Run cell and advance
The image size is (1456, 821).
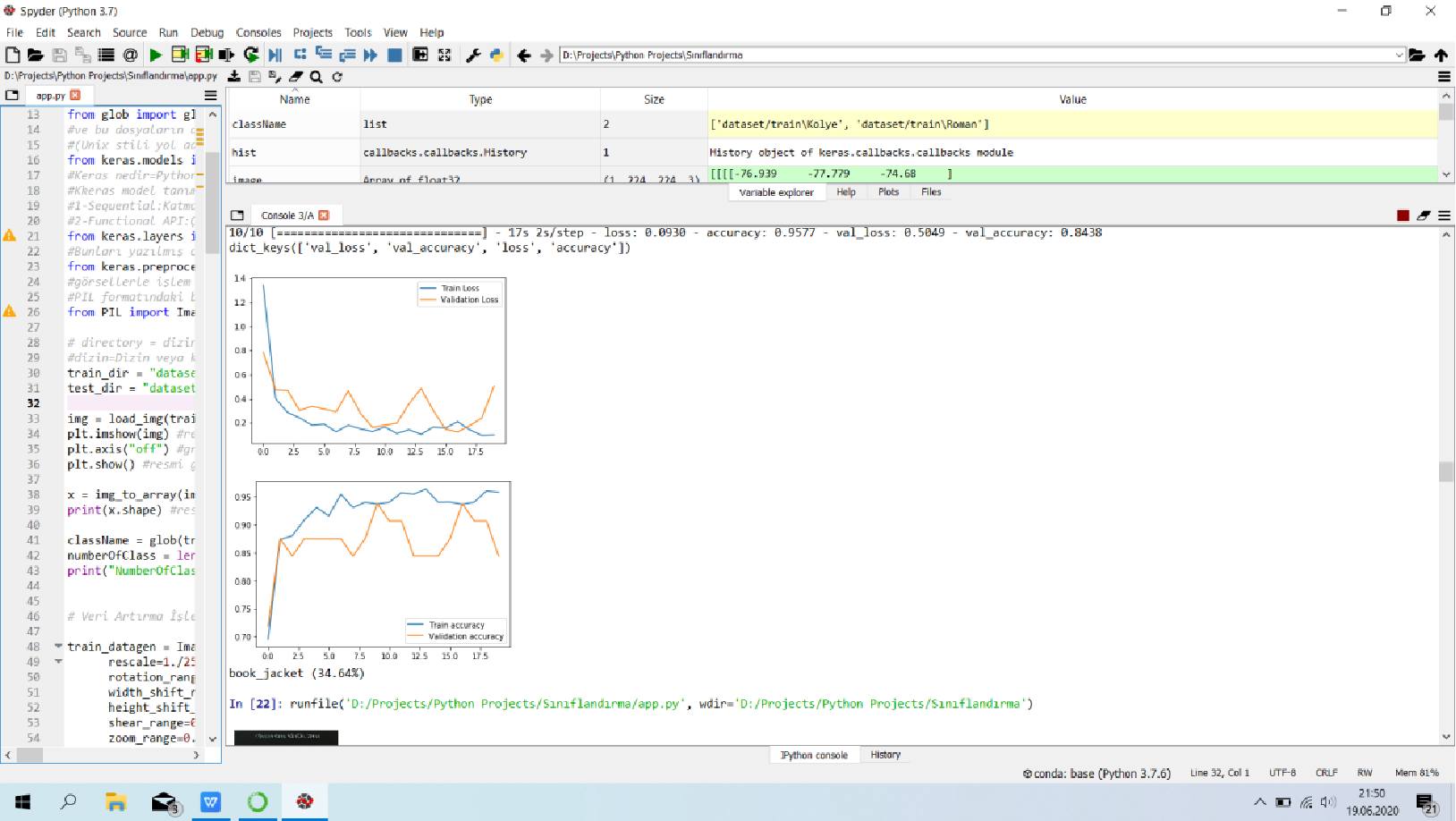click(204, 55)
